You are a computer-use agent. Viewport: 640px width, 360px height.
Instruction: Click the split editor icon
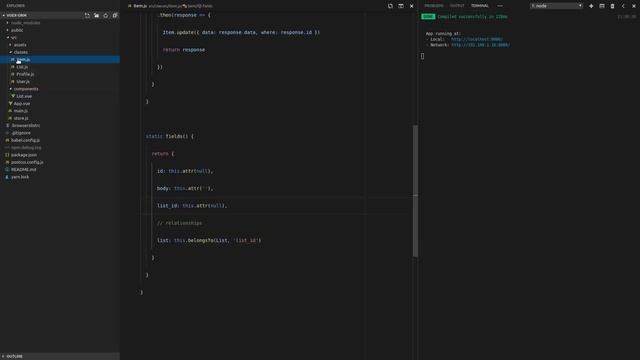click(x=401, y=6)
